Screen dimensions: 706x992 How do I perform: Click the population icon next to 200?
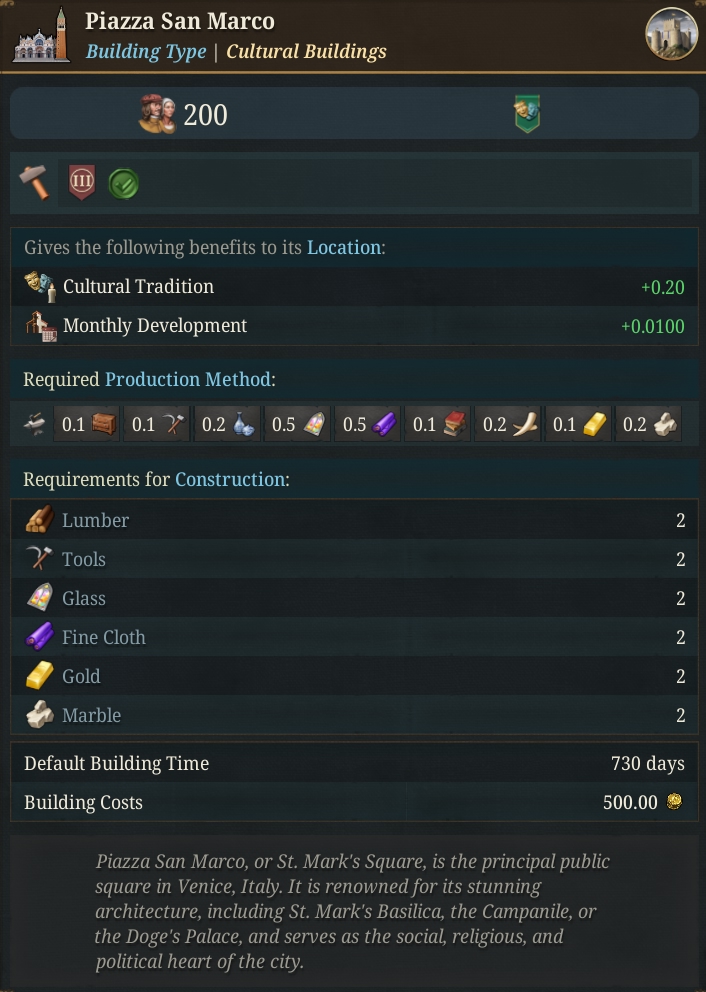[x=157, y=115]
